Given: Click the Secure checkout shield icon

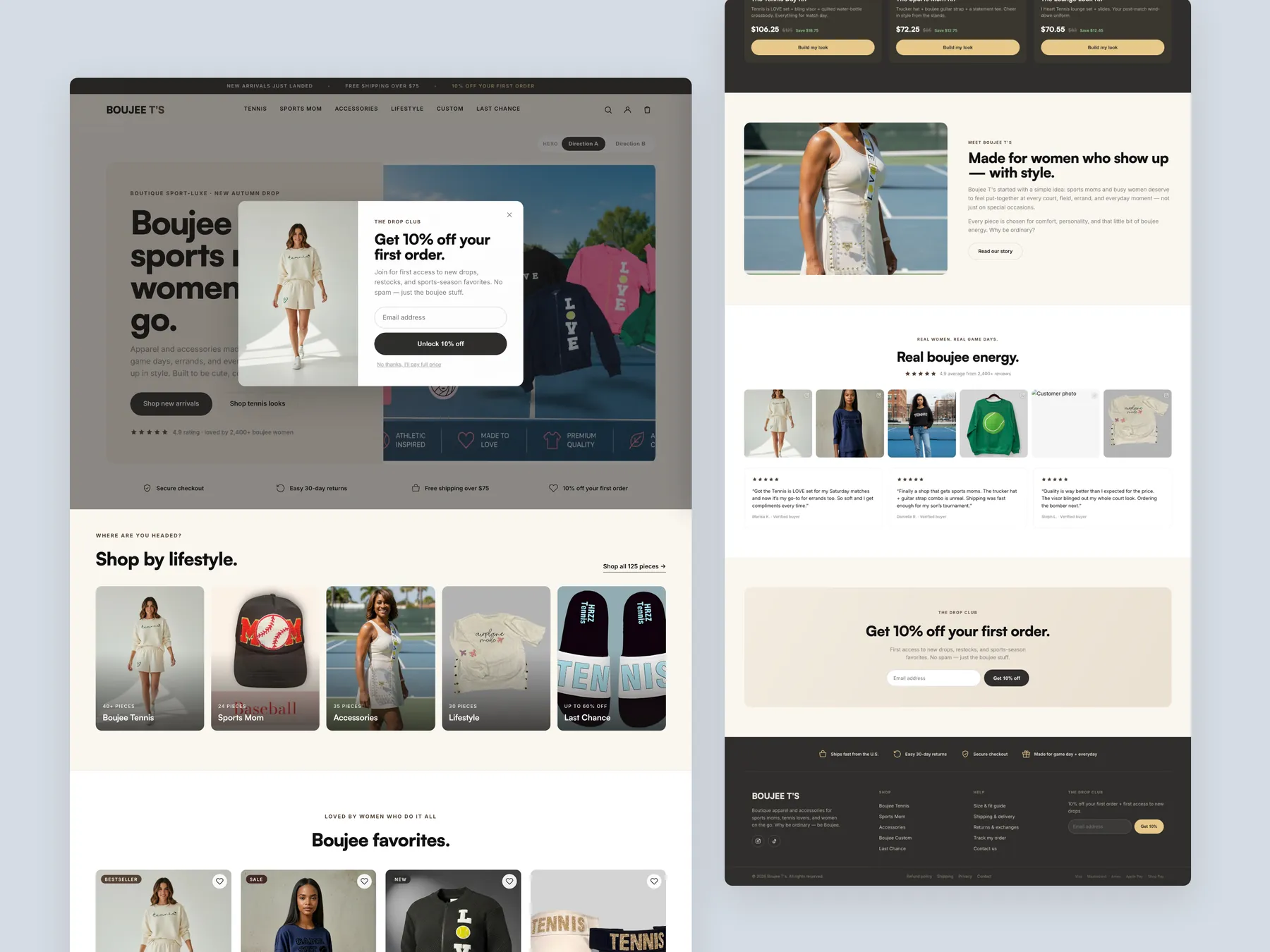Looking at the screenshot, I should click(x=147, y=488).
